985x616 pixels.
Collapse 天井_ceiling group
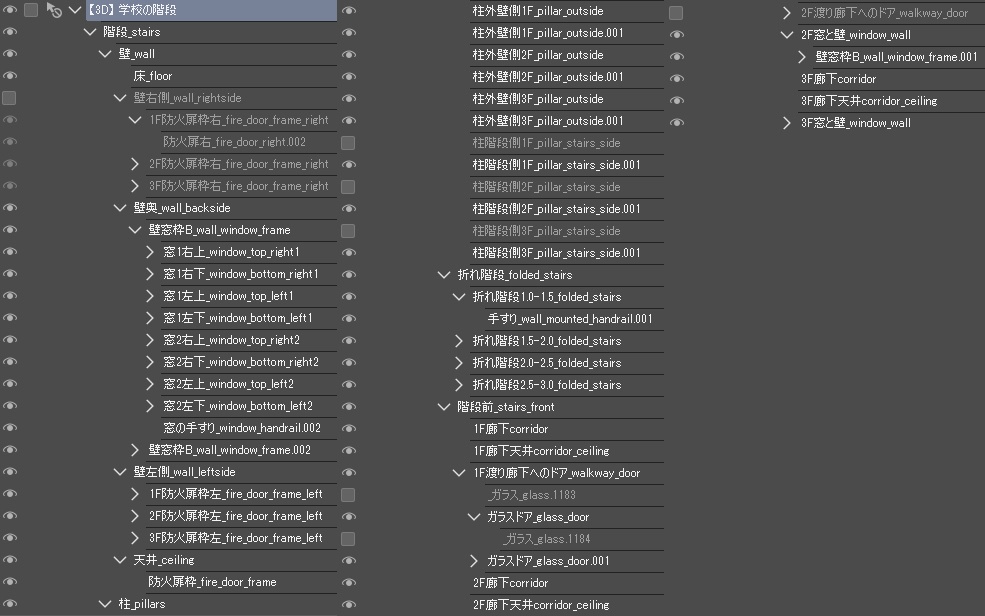point(120,559)
